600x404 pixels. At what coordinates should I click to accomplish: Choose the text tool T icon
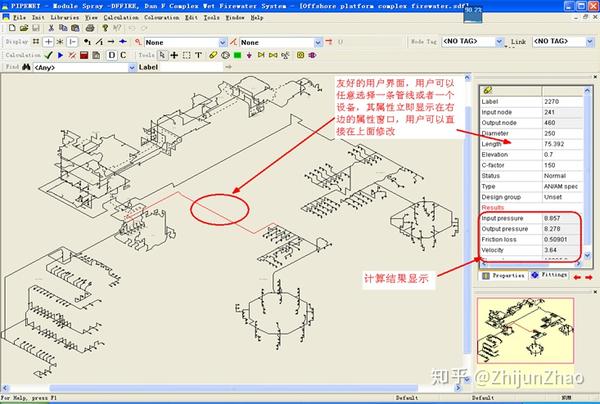[198, 55]
